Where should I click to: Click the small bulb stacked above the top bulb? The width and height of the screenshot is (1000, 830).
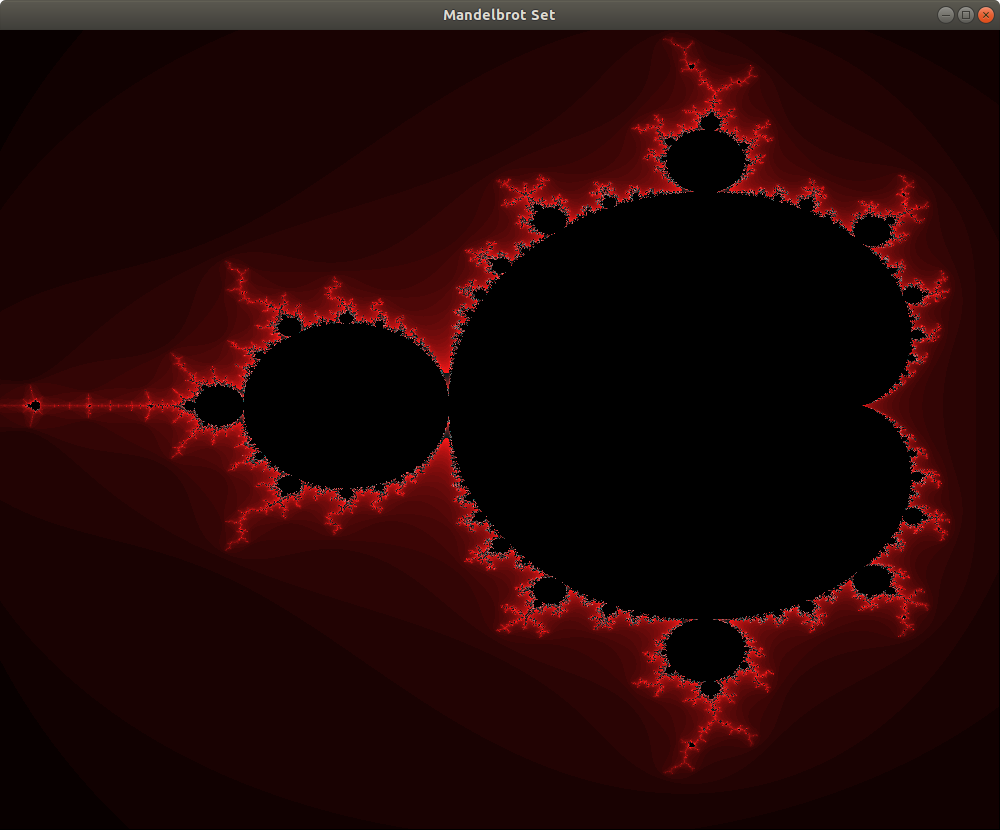[709, 122]
